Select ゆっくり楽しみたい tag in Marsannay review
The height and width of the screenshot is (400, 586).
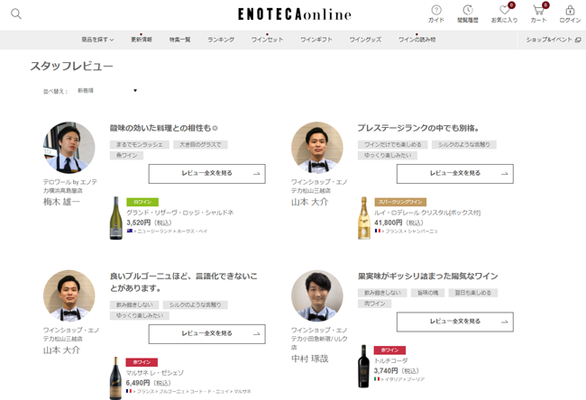[139, 316]
